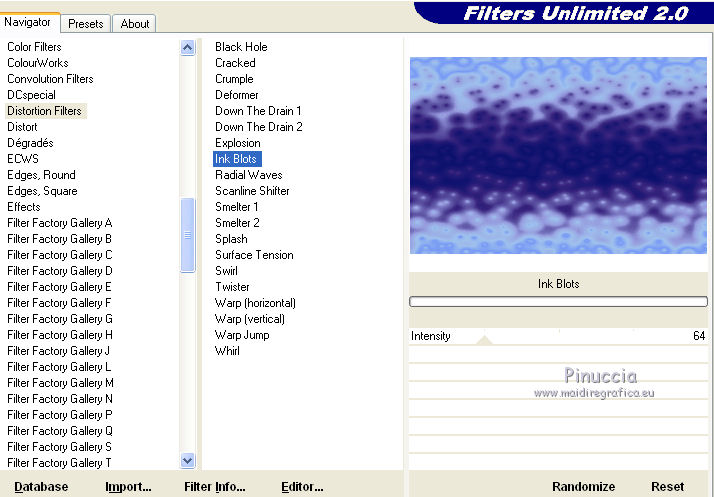This screenshot has width=714, height=497.
Task: Choose the Deformer filter
Action: click(x=236, y=95)
